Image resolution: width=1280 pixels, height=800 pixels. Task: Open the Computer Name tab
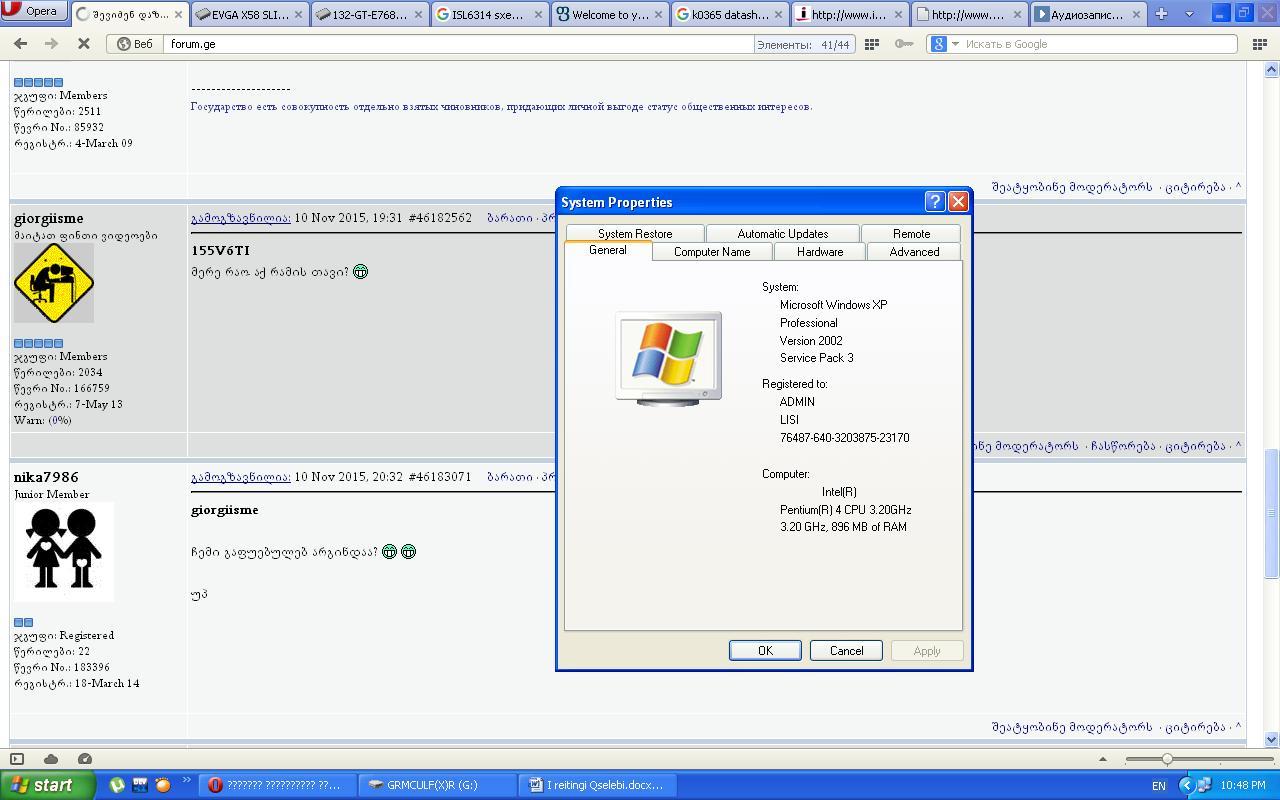coord(711,252)
